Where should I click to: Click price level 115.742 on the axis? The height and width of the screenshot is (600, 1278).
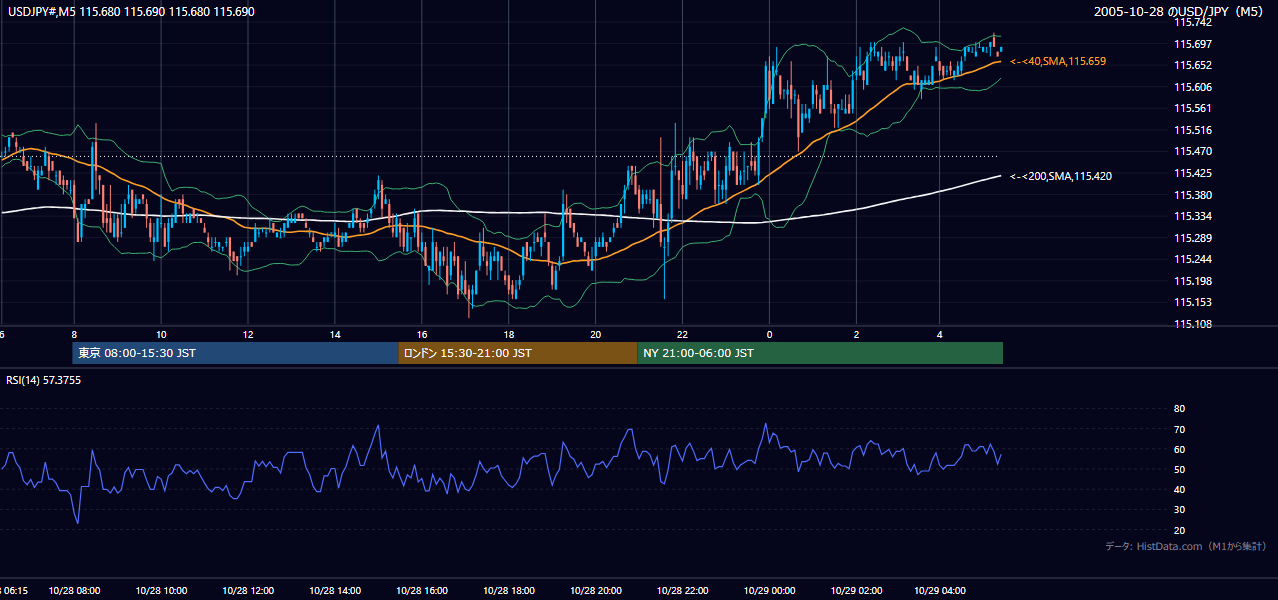[1193, 22]
